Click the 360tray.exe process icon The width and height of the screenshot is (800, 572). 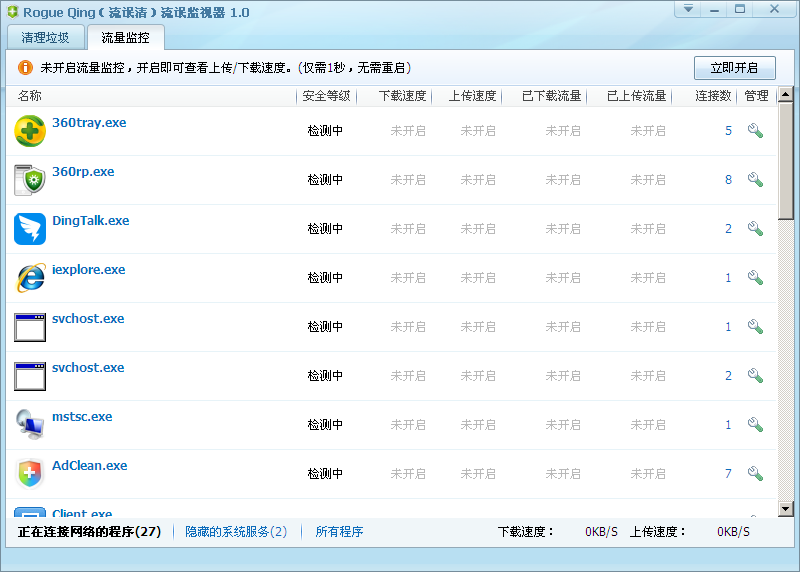30,131
